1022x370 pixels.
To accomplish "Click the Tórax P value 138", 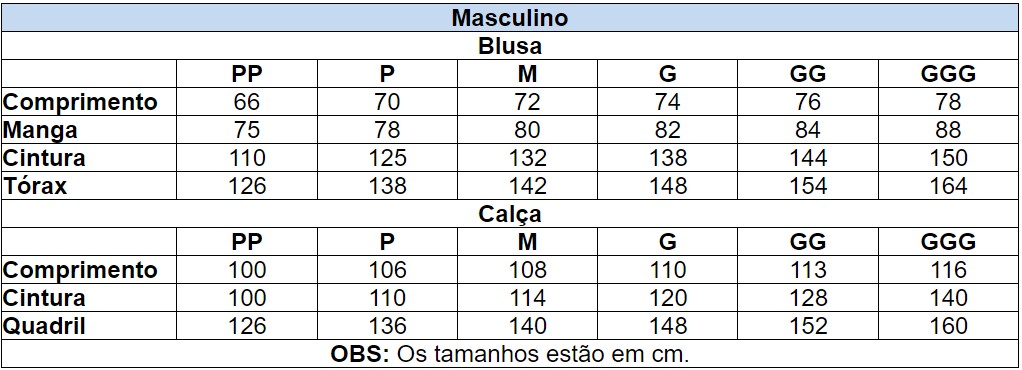I will click(387, 186).
